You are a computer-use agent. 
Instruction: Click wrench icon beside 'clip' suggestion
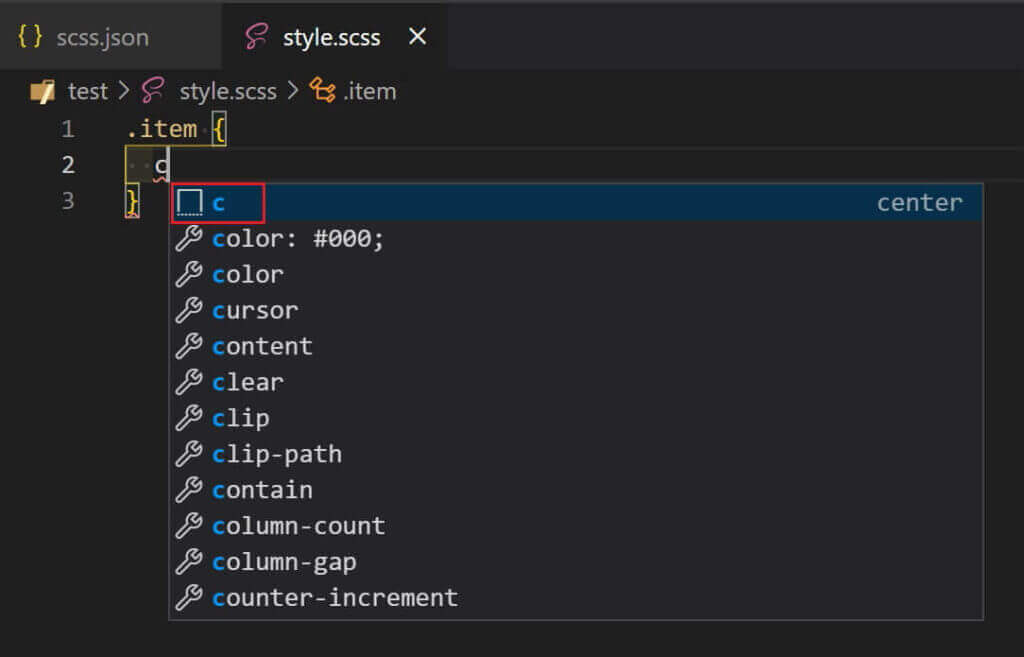tap(189, 418)
